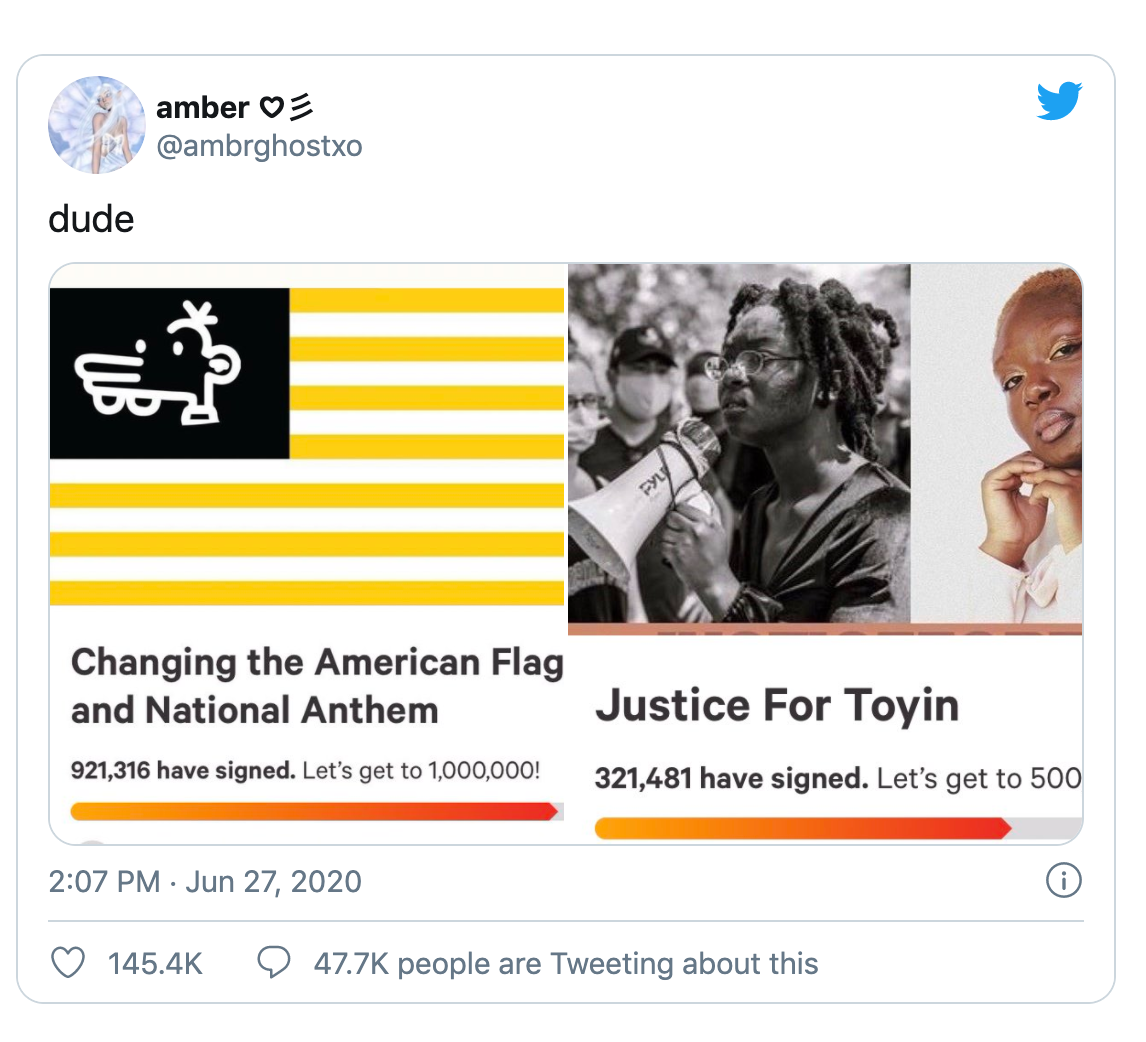This screenshot has height=1042, width=1146.
Task: Open the megaphone protest photo
Action: click(739, 444)
